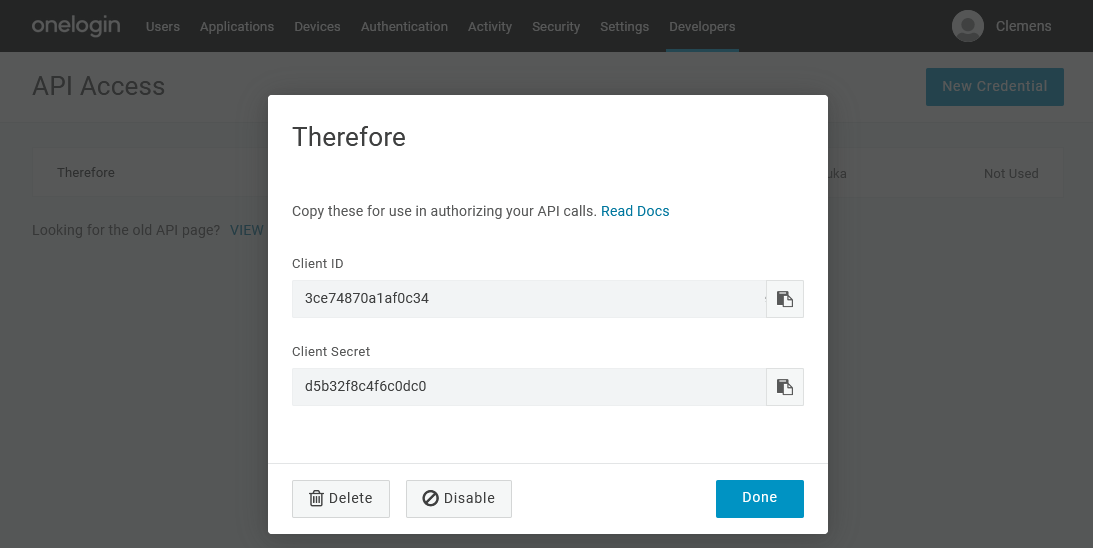Open the Users menu
1093x548 pixels.
(163, 27)
